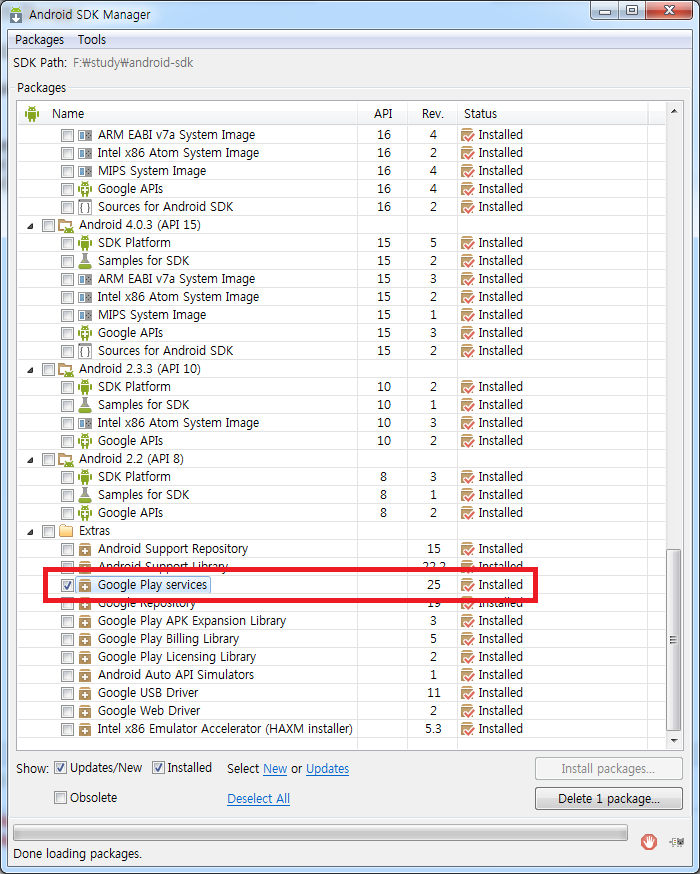Click the SDK Platform API 15 android icon
The height and width of the screenshot is (874, 700).
coord(85,243)
